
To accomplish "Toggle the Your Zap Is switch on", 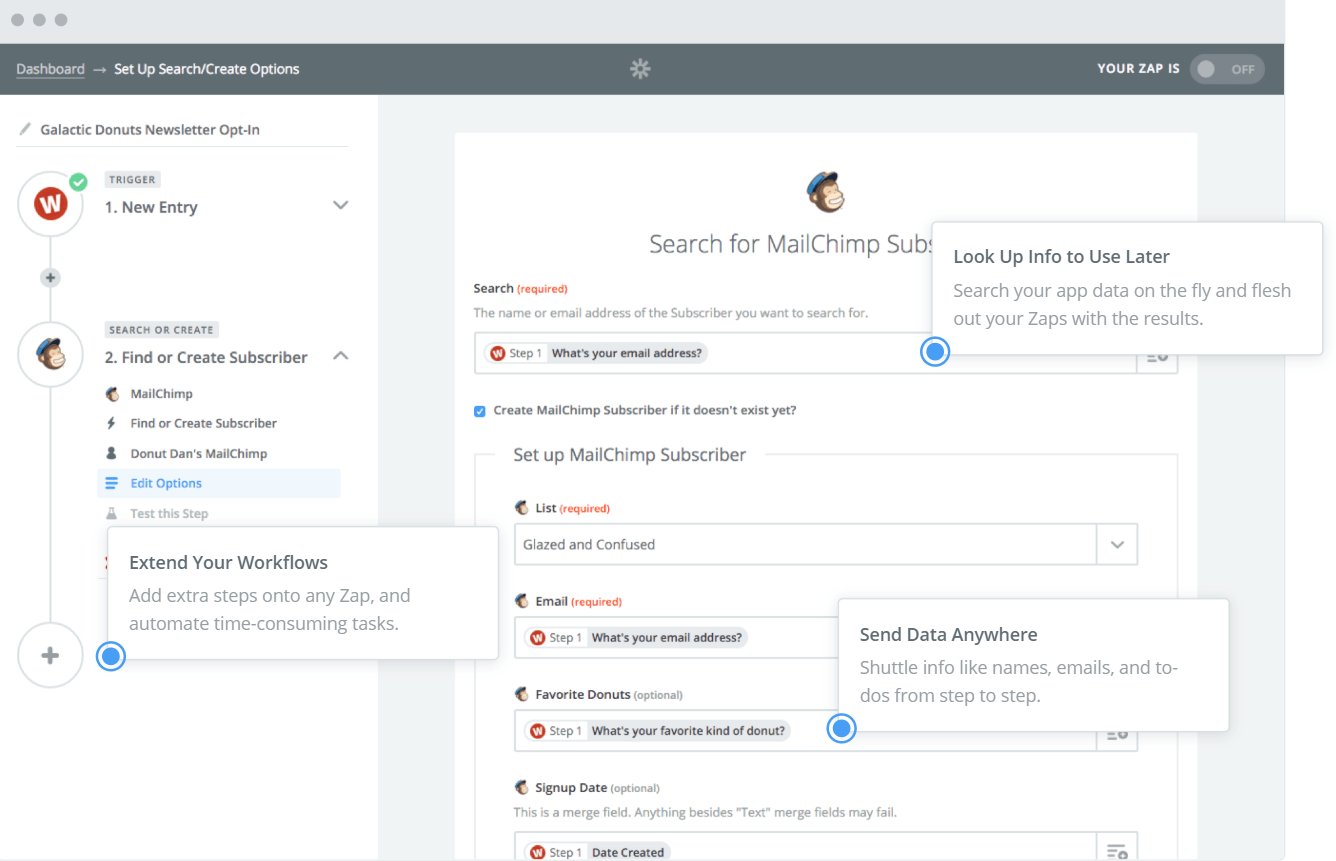I will 1227,69.
